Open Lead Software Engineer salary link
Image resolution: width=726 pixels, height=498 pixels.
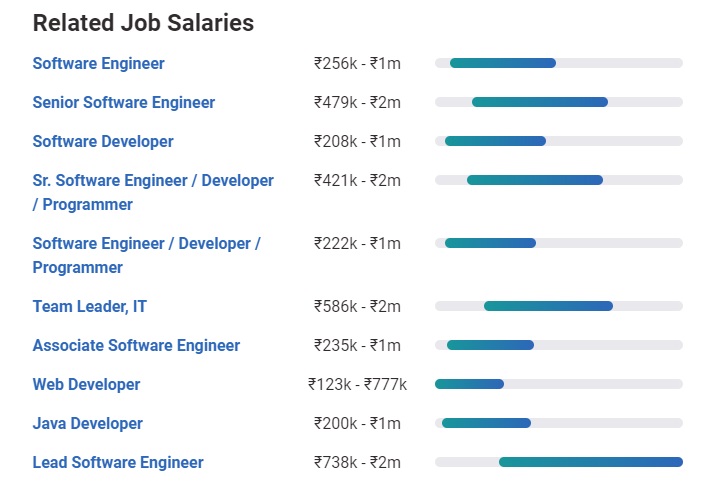tap(117, 462)
